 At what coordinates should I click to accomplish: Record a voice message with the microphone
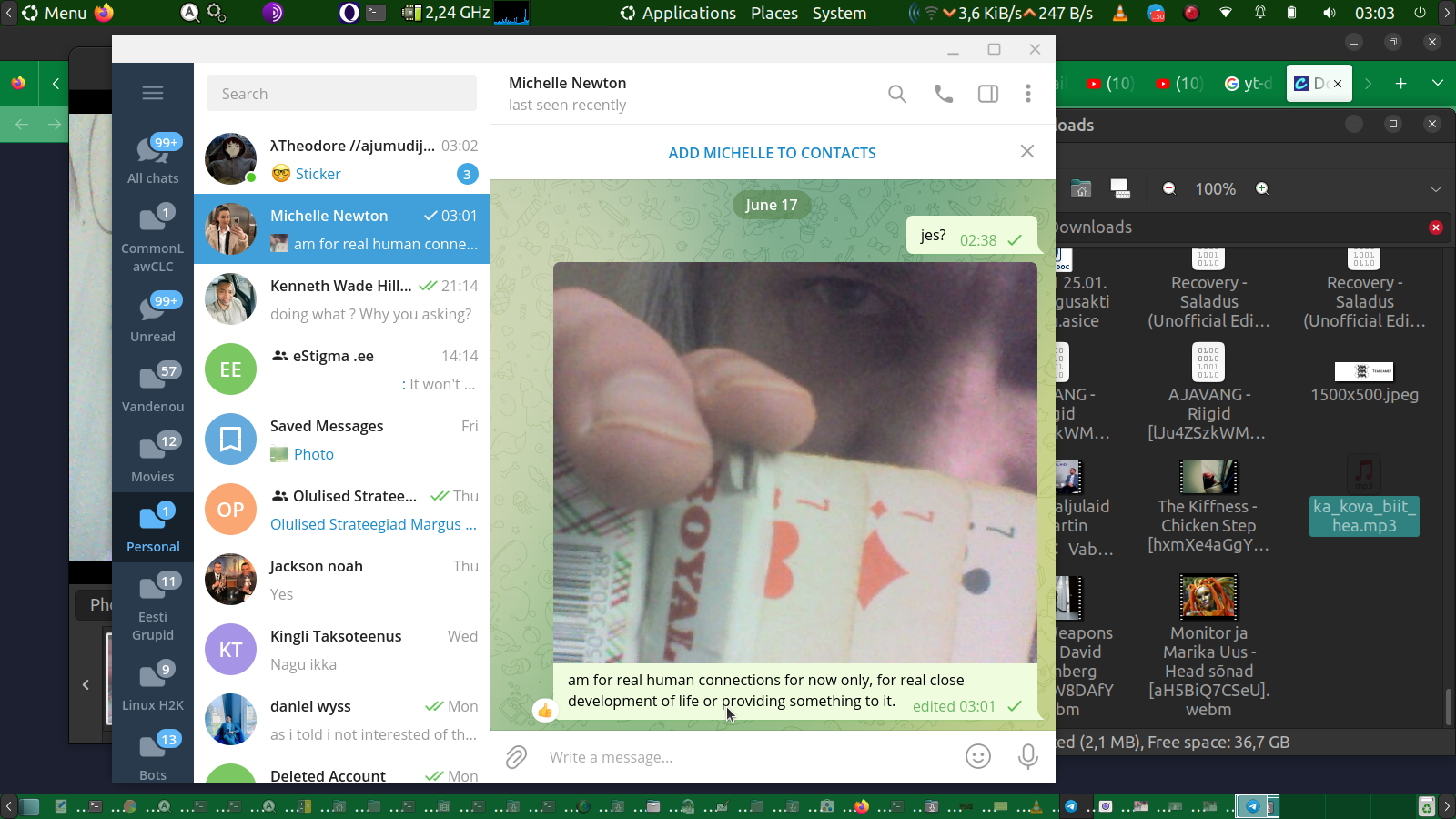[1028, 756]
